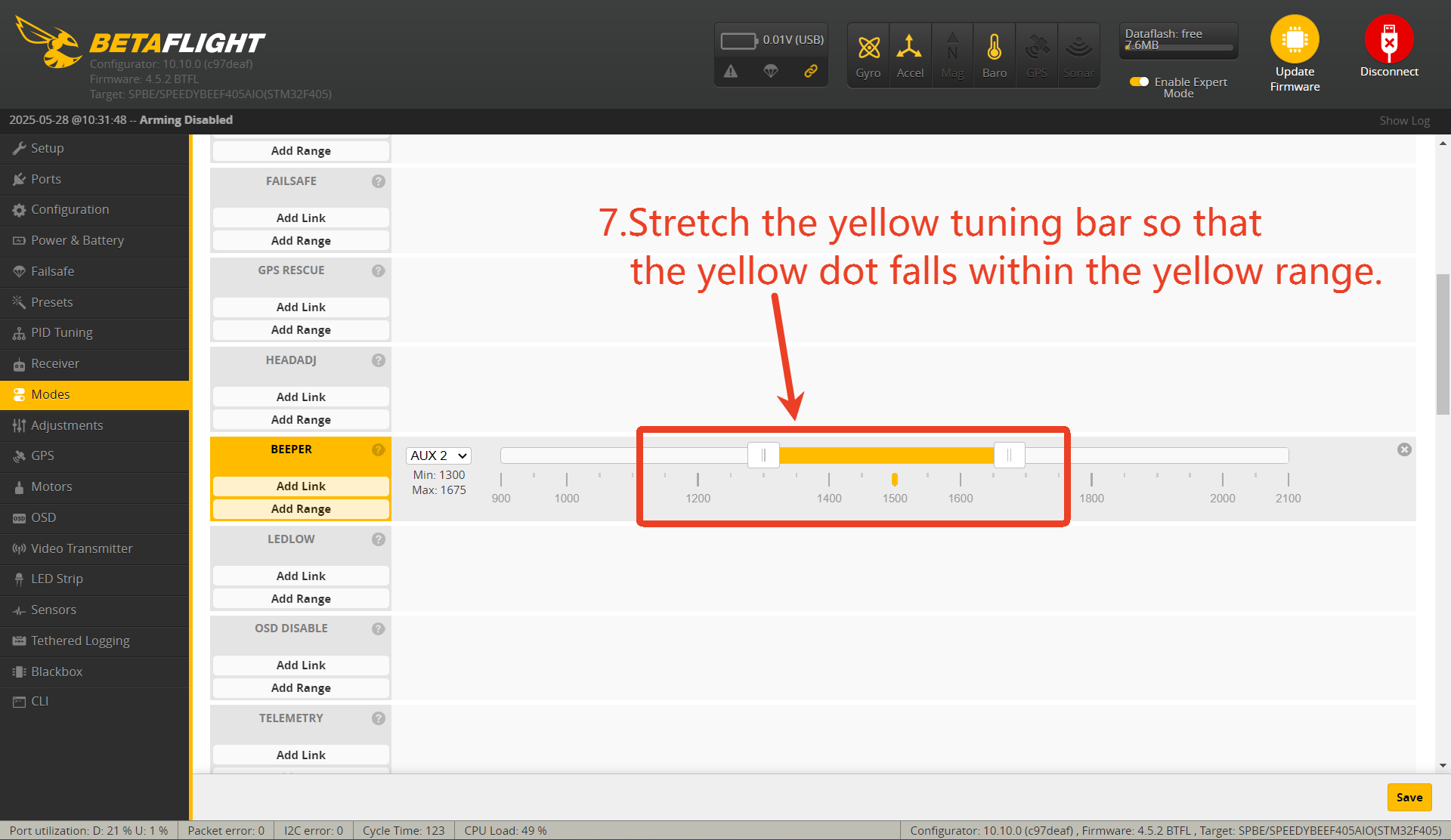Click Add Link under FAILSAFE
Image resolution: width=1451 pixels, height=840 pixels.
pyautogui.click(x=301, y=218)
